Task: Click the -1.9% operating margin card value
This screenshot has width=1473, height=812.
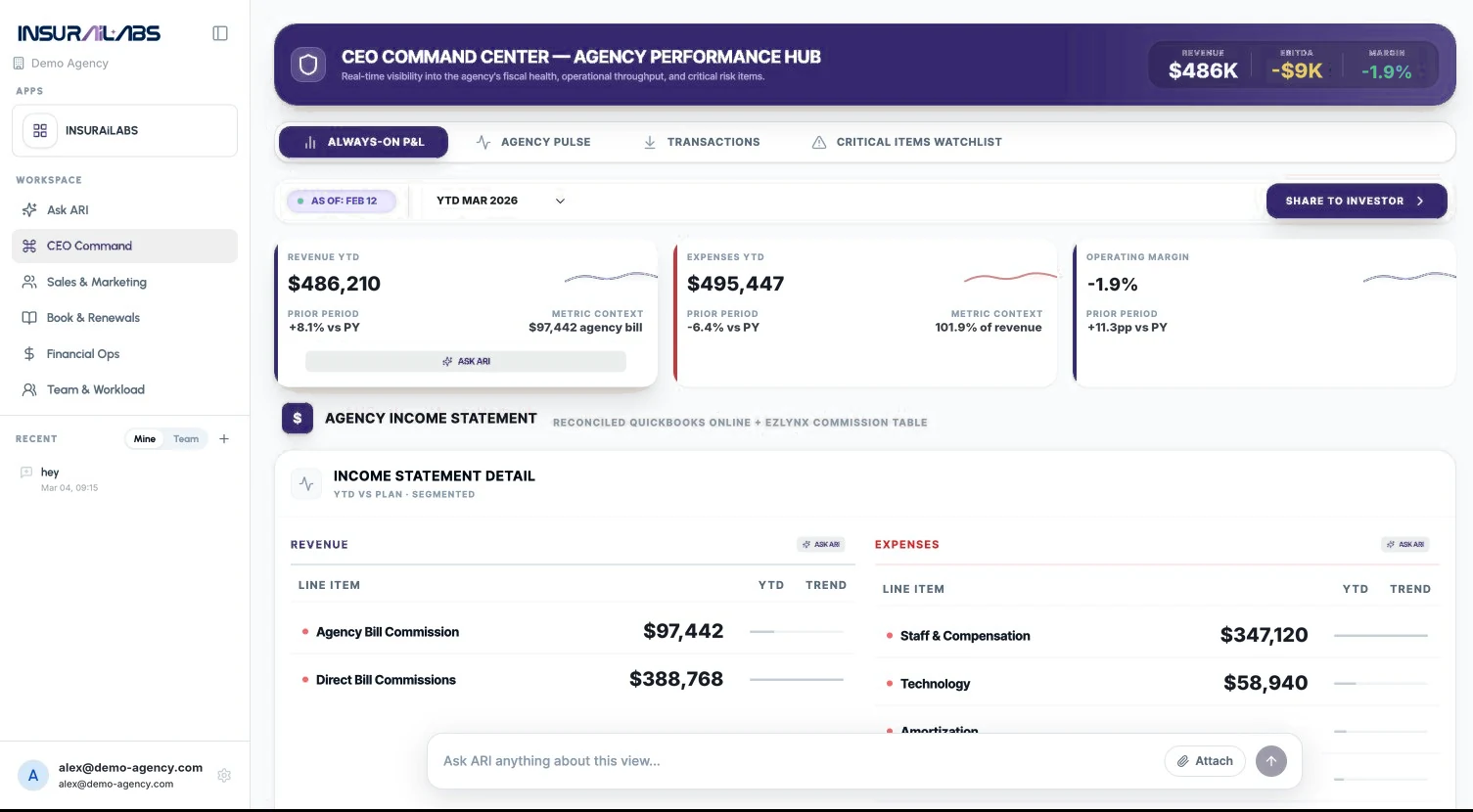Action: click(x=1112, y=284)
